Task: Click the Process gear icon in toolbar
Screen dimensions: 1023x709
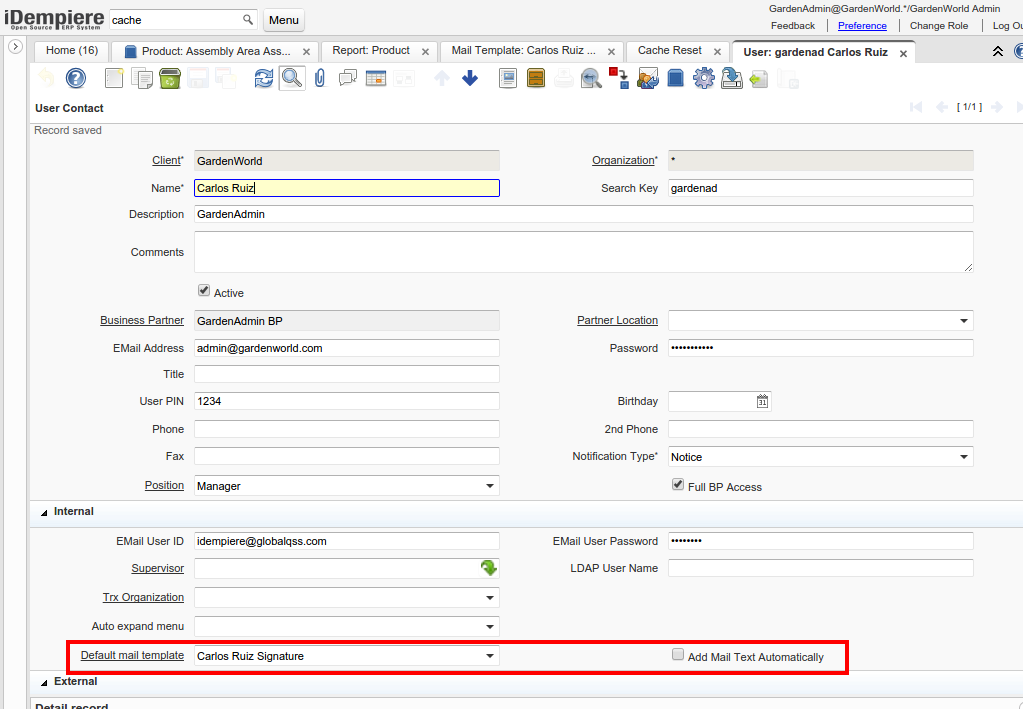Action: 703,78
